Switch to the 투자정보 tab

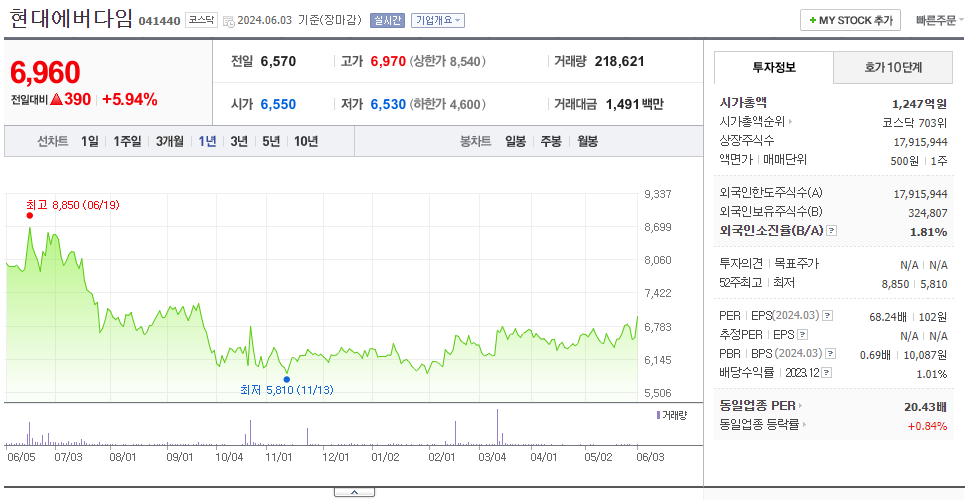click(x=774, y=68)
